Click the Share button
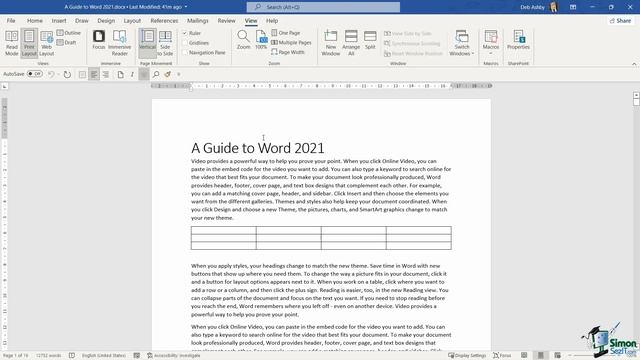640x360 pixels. click(620, 20)
